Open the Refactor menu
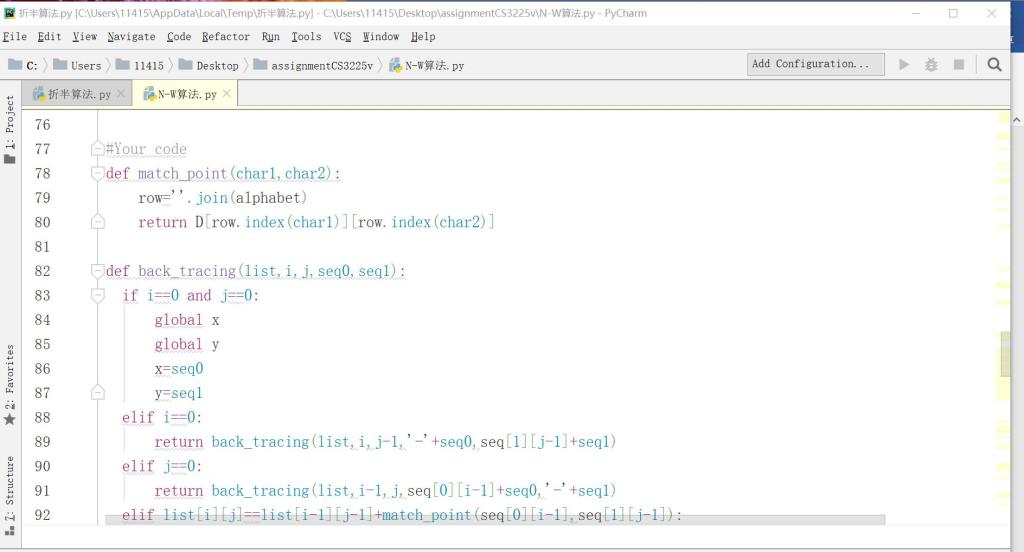Viewport: 1024px width, 552px height. coord(225,37)
